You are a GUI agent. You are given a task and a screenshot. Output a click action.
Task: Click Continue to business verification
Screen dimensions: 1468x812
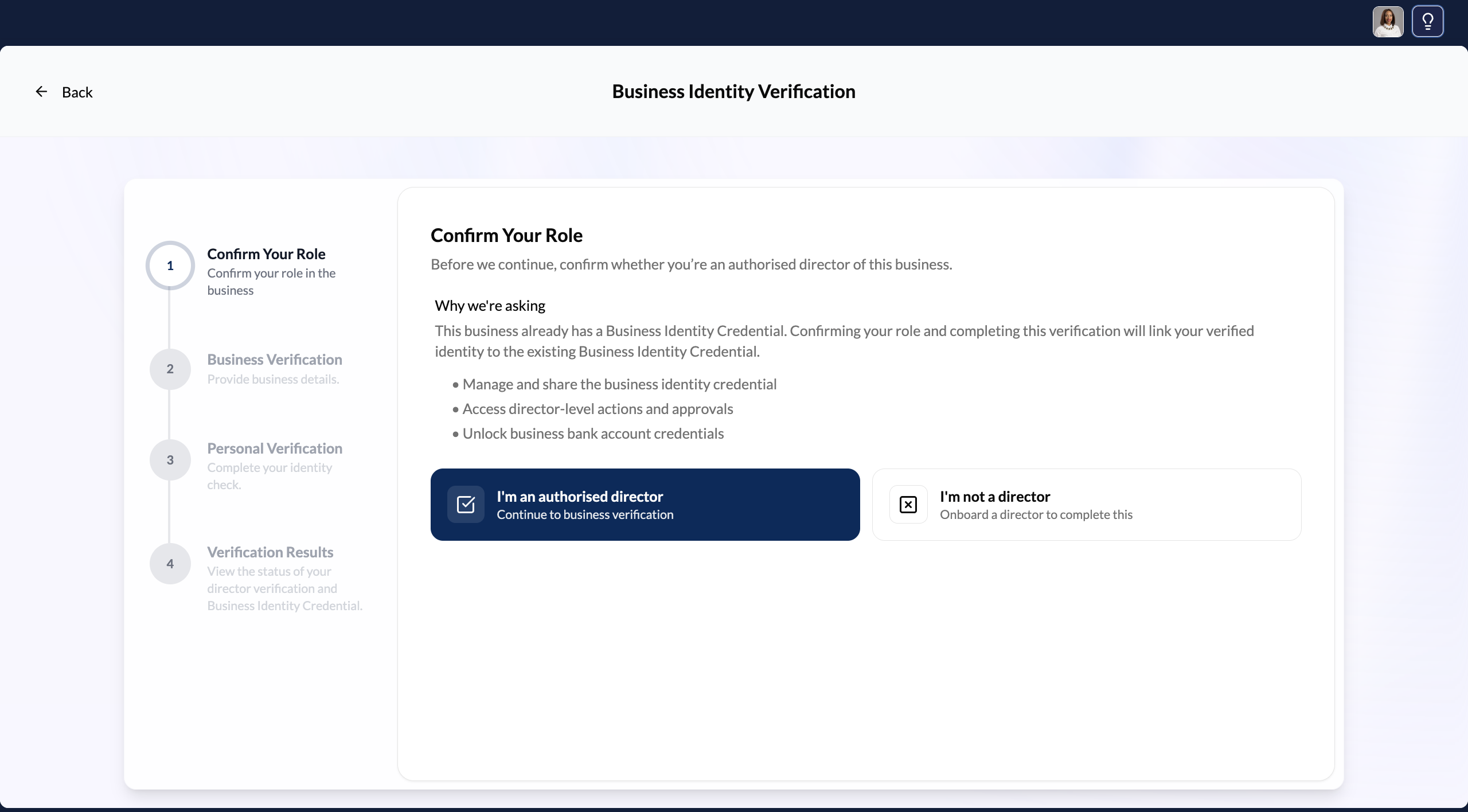point(585,514)
